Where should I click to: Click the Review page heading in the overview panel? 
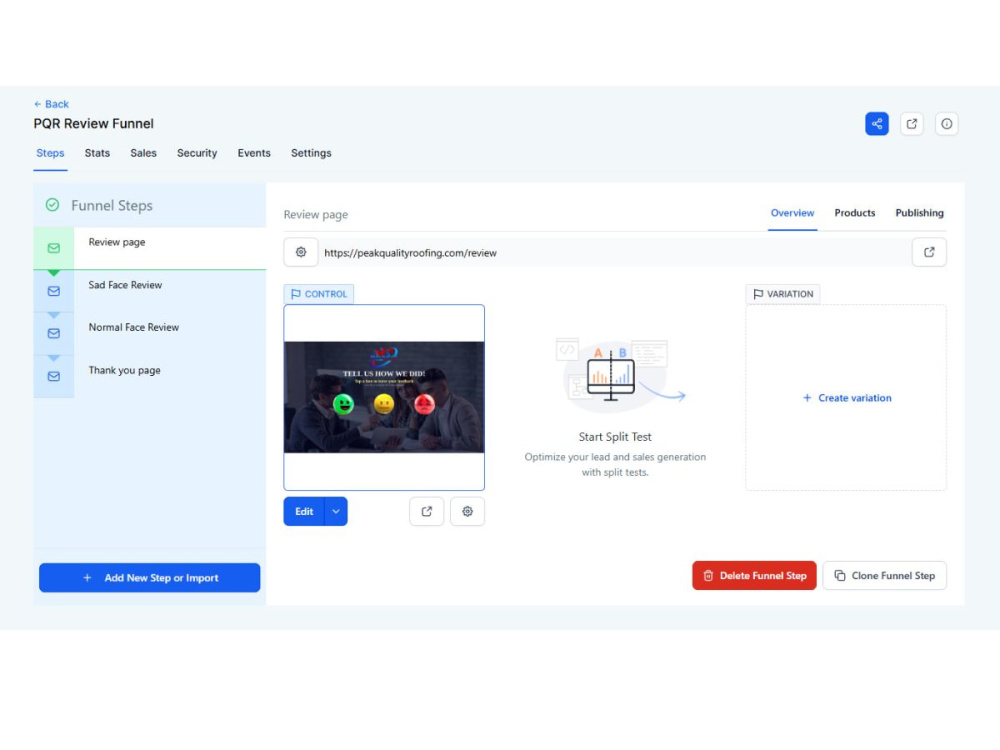pos(316,215)
